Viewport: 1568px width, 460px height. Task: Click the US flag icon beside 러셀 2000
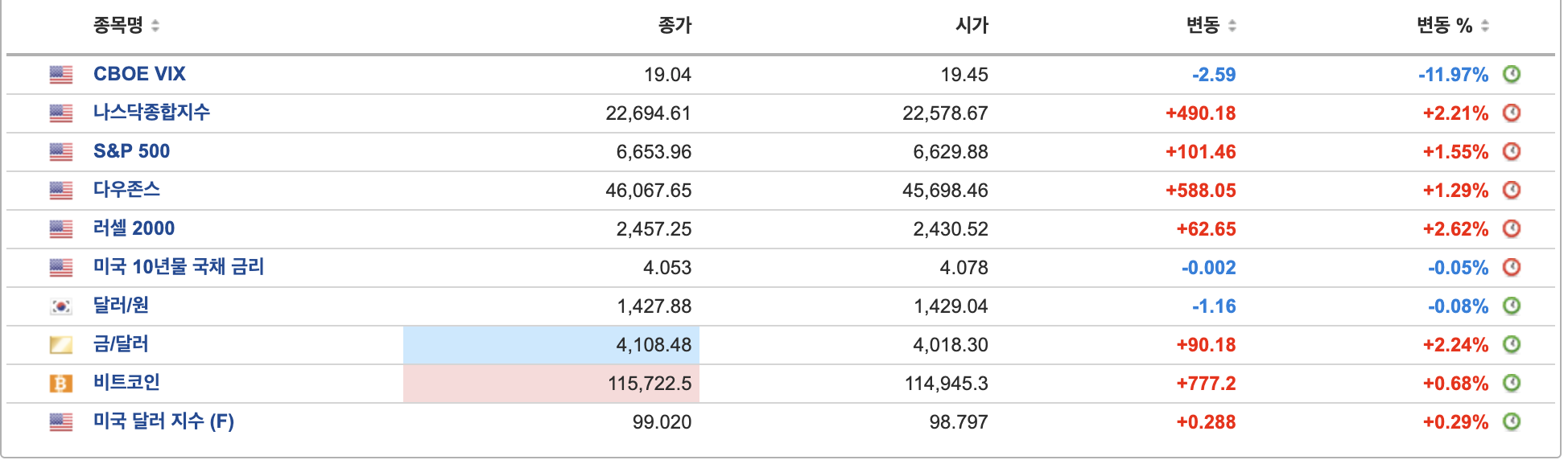[61, 229]
